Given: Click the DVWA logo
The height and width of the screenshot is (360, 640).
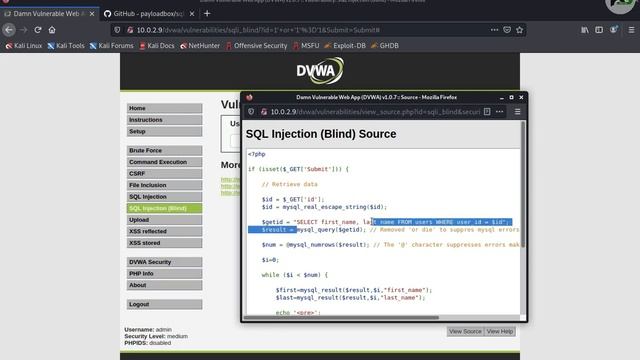Looking at the screenshot, I should (x=320, y=71).
